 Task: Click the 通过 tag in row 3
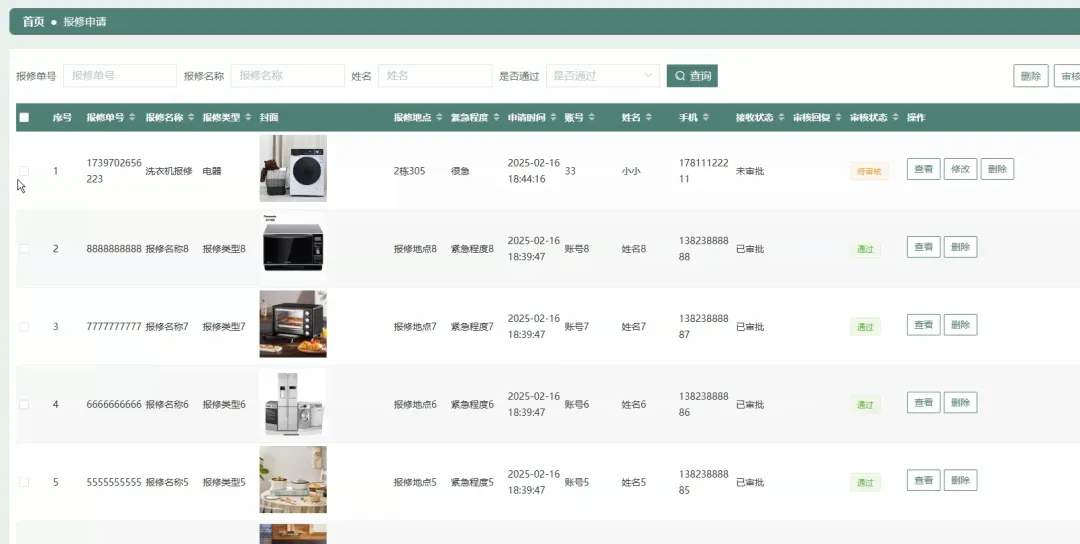click(x=865, y=327)
